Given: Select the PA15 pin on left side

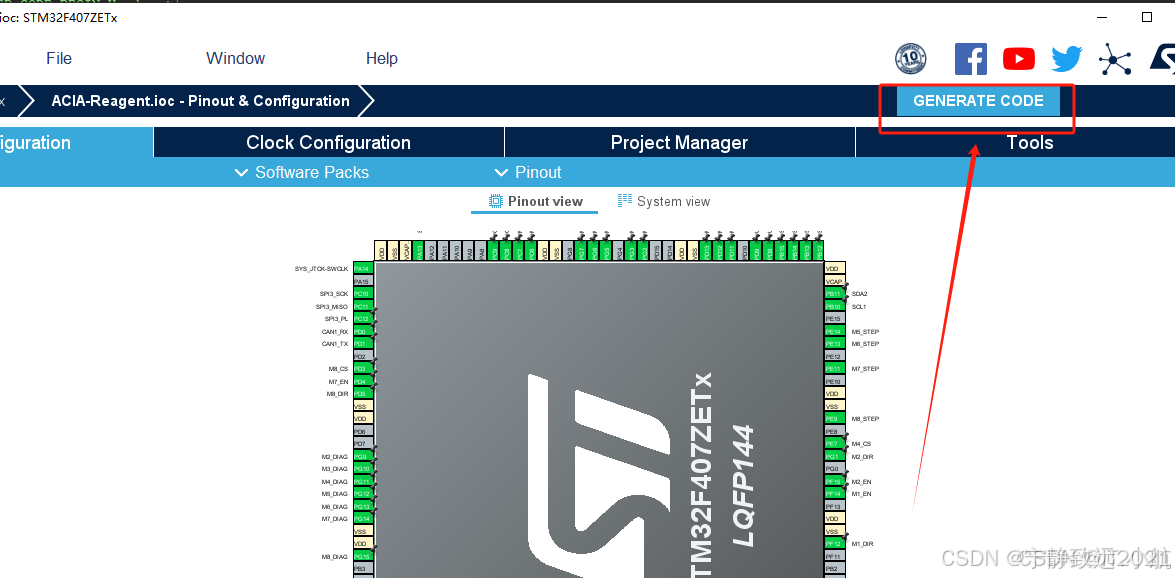Looking at the screenshot, I should tap(363, 281).
